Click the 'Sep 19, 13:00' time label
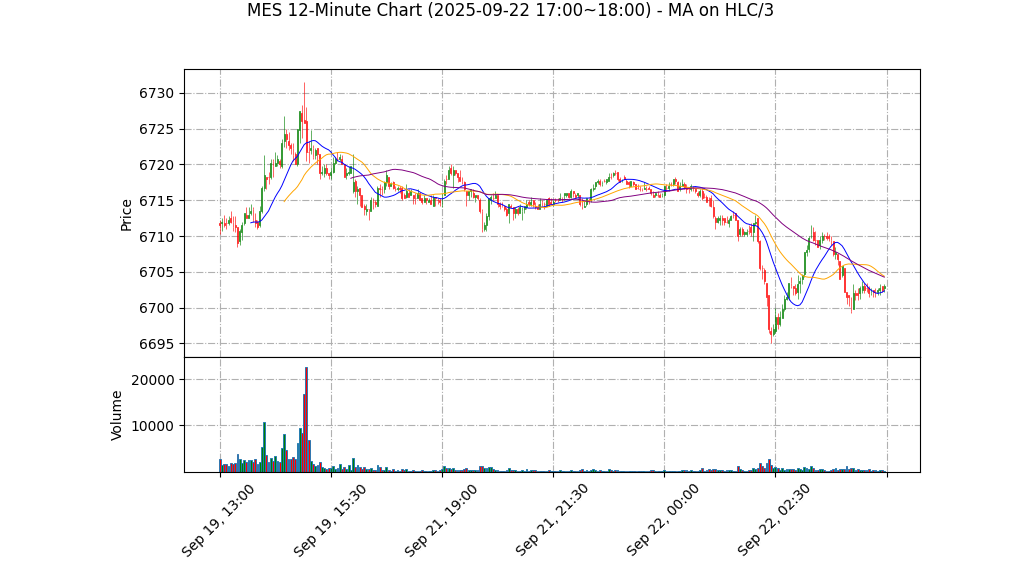 tap(218, 520)
